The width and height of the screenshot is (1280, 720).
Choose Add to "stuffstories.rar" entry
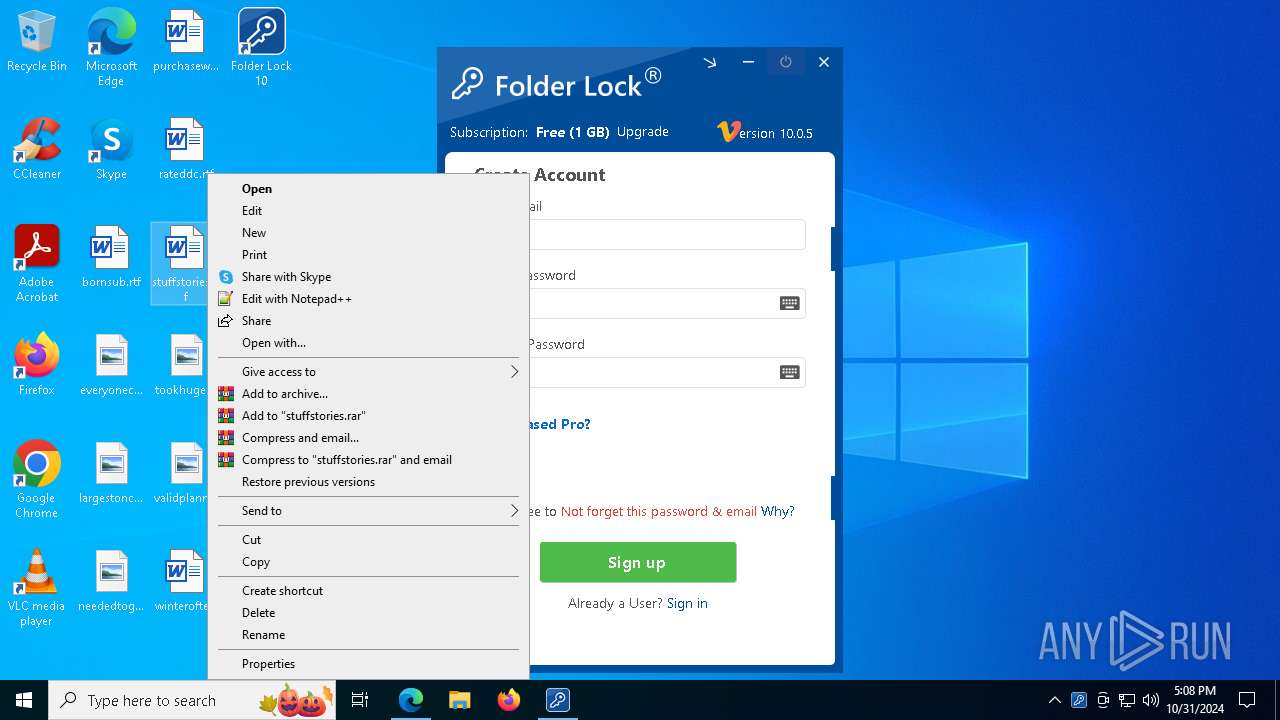[x=368, y=416]
